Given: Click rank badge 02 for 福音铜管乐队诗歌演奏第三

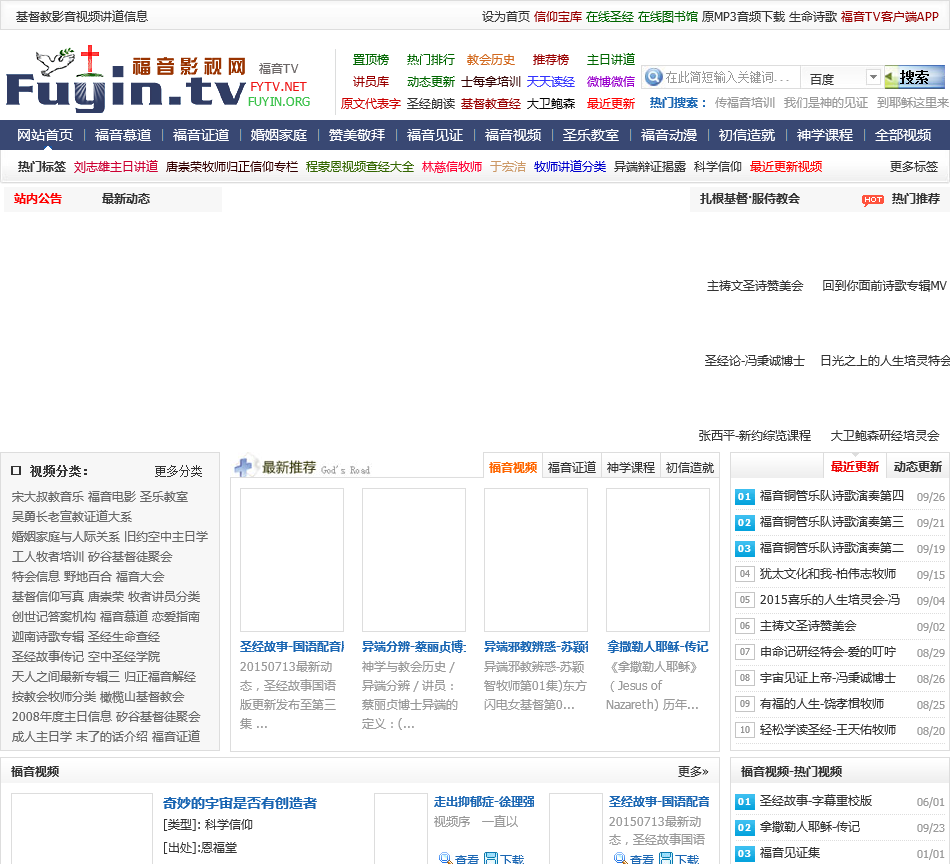Looking at the screenshot, I should coord(744,523).
